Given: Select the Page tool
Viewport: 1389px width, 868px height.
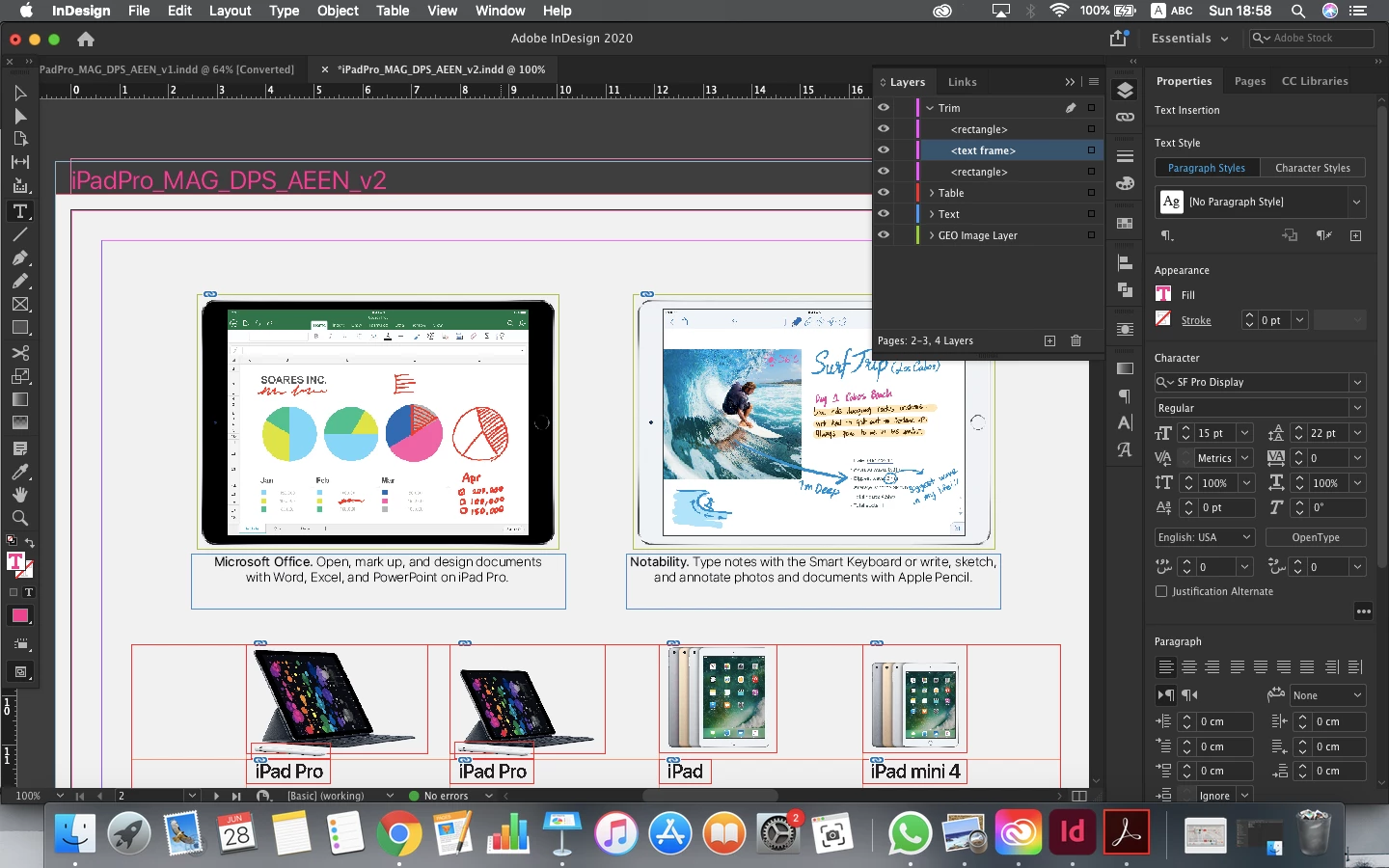Looking at the screenshot, I should point(19,139).
